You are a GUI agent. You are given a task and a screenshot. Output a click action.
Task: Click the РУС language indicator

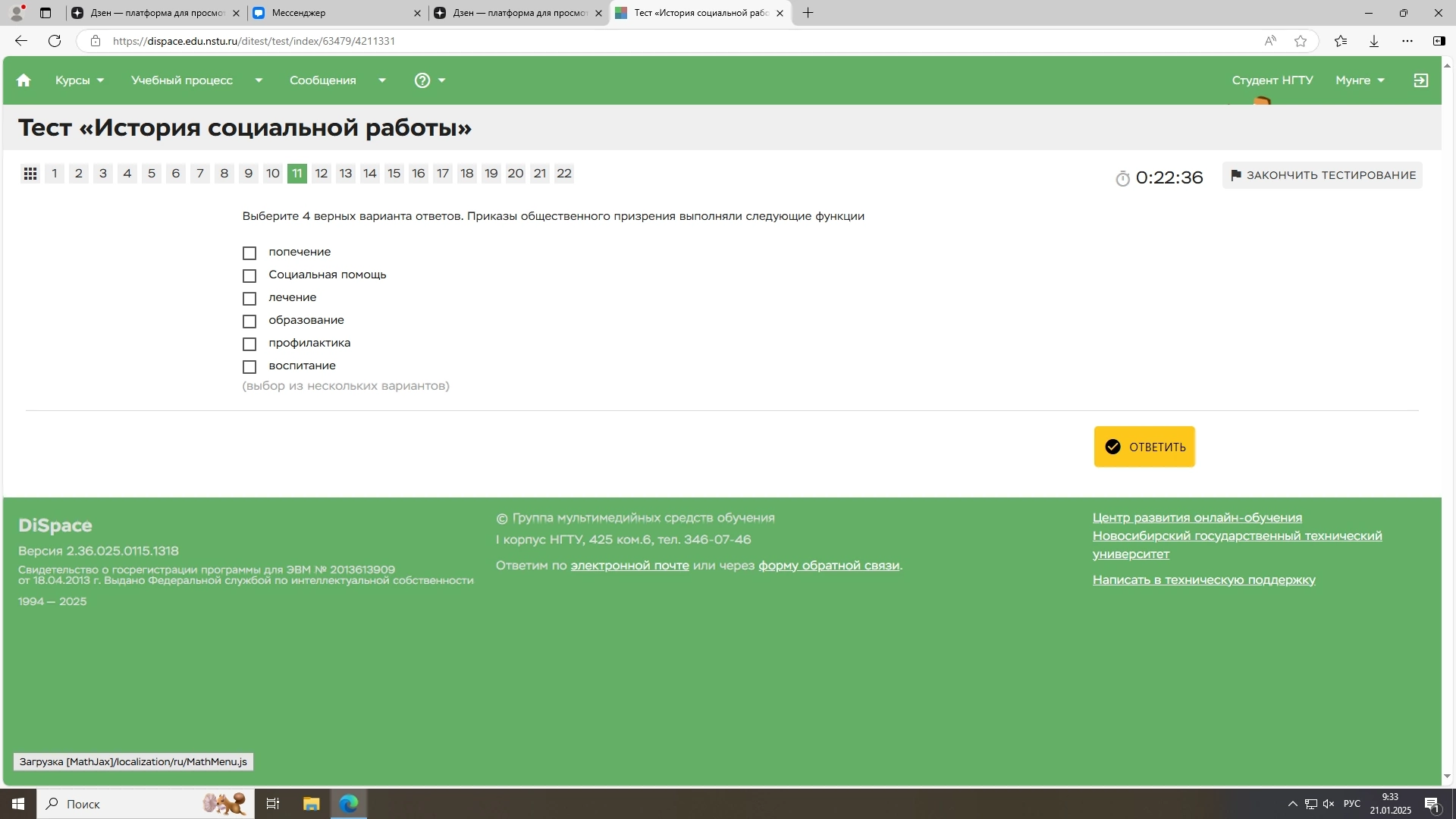(1352, 804)
